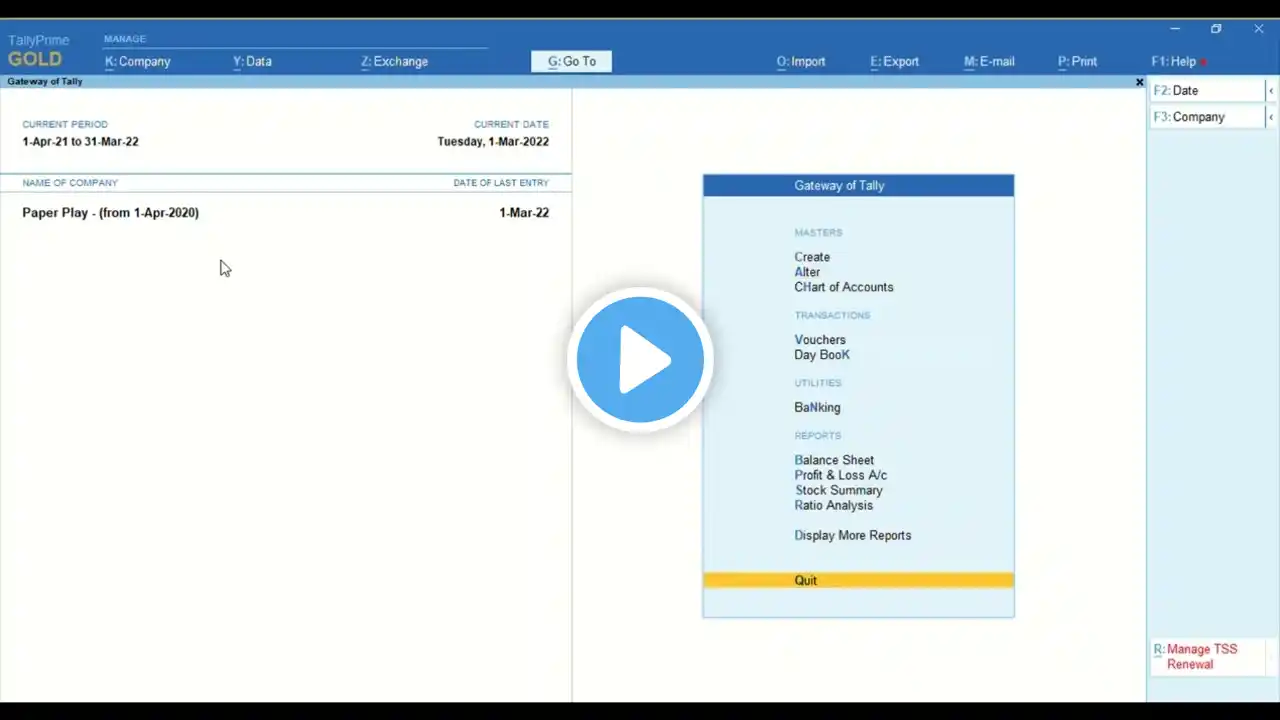The width and height of the screenshot is (1280, 720).
Task: Open the Y: Data menu
Action: point(252,61)
